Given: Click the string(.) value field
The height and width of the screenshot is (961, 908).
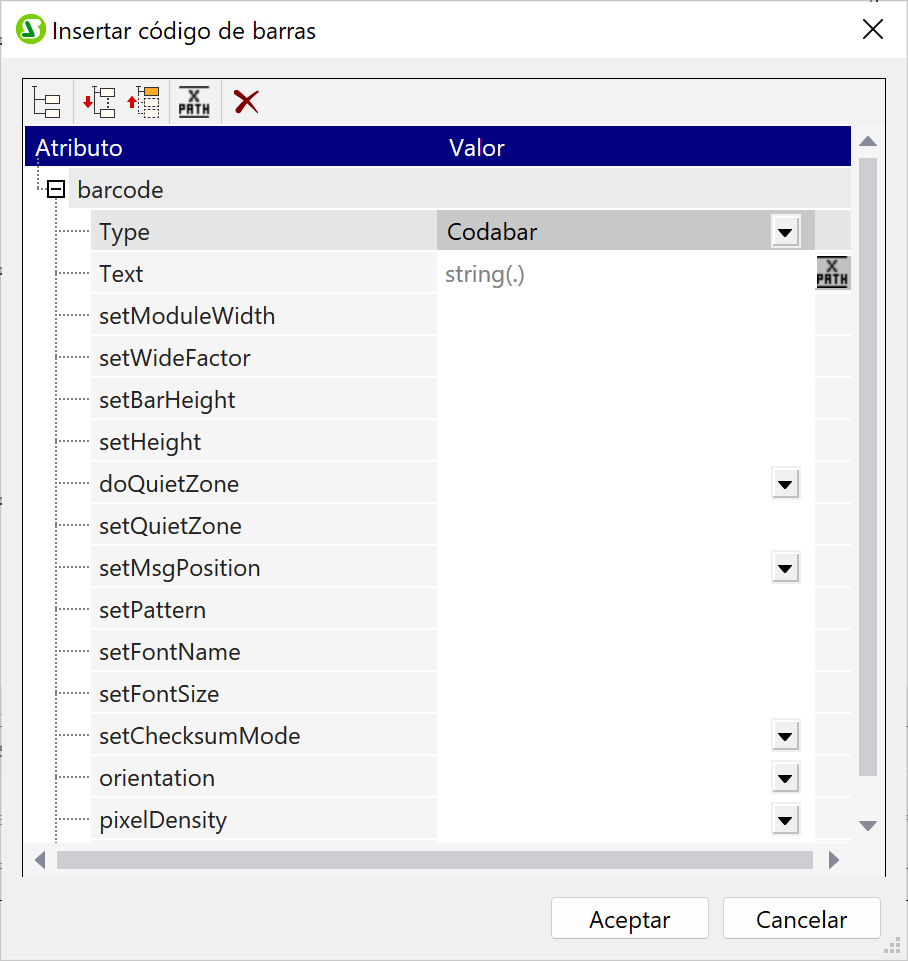Looking at the screenshot, I should coord(626,273).
